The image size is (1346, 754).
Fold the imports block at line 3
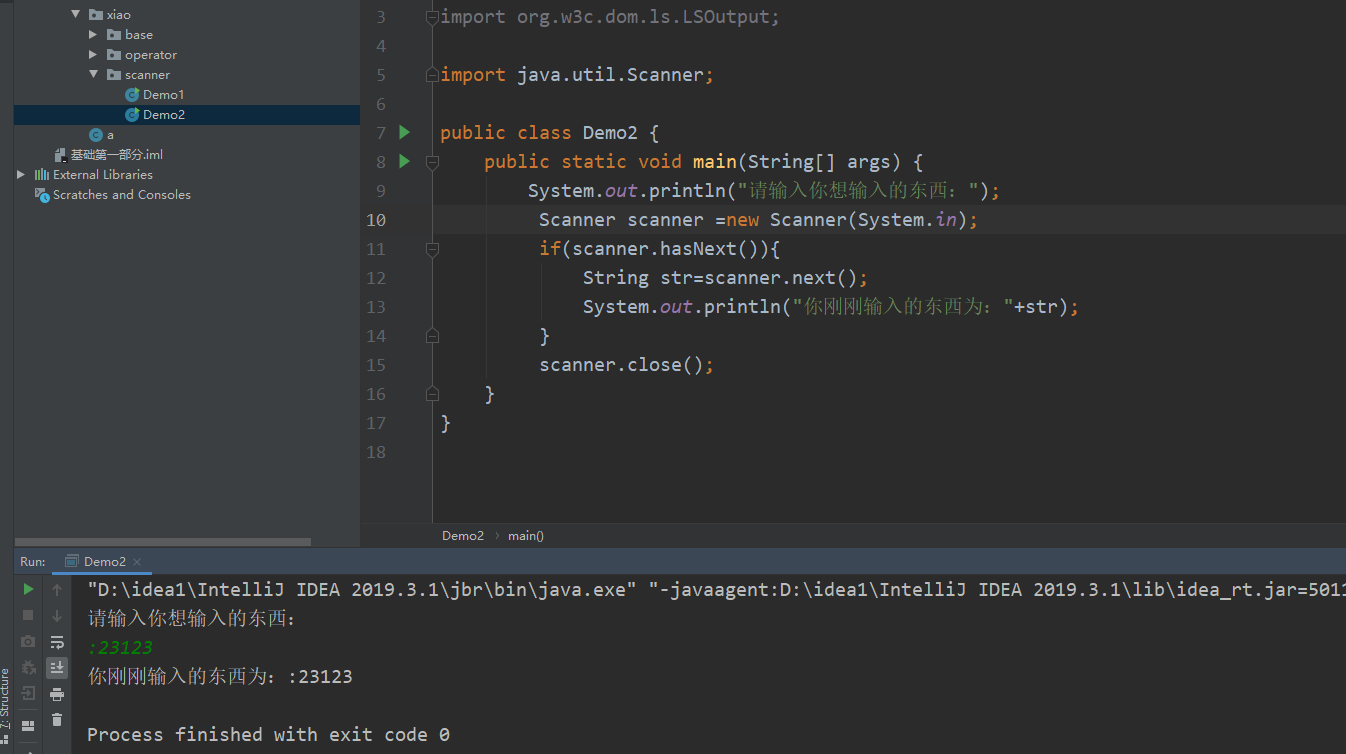[x=432, y=17]
